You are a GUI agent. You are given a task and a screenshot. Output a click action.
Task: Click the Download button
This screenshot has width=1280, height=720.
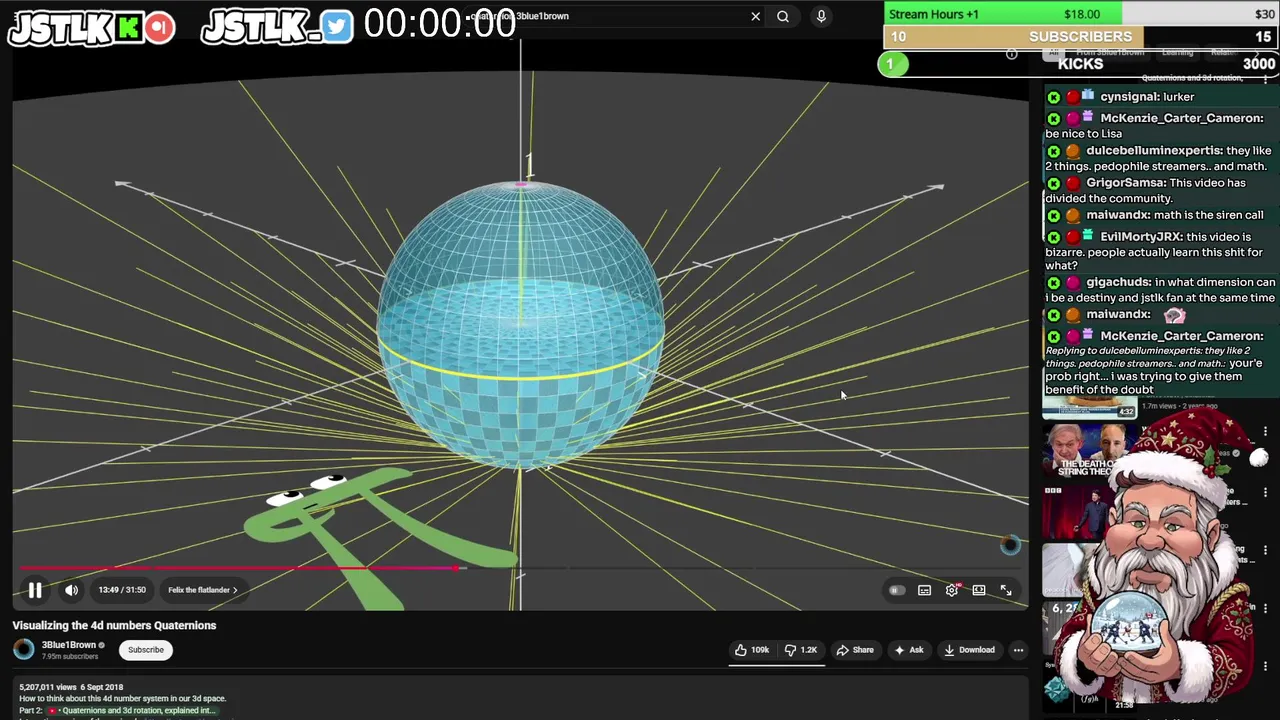click(968, 650)
